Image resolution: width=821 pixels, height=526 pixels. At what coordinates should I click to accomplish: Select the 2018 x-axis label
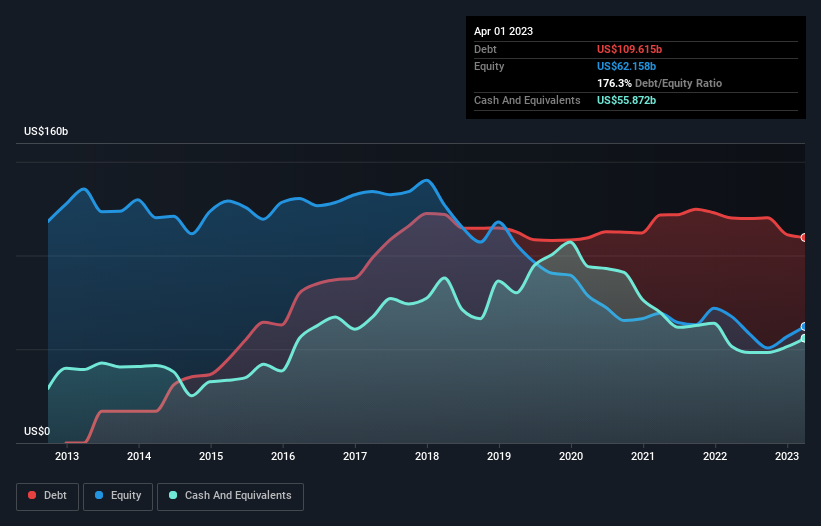click(x=427, y=456)
